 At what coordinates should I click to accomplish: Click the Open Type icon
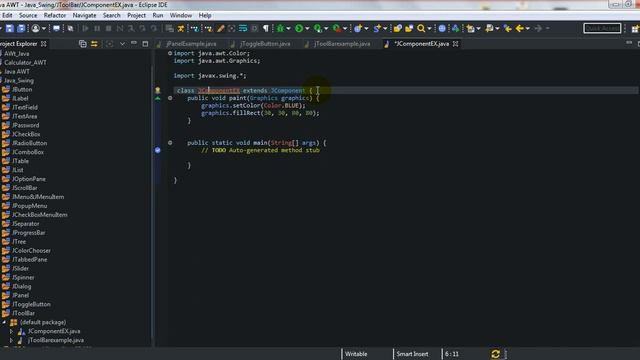397,28
